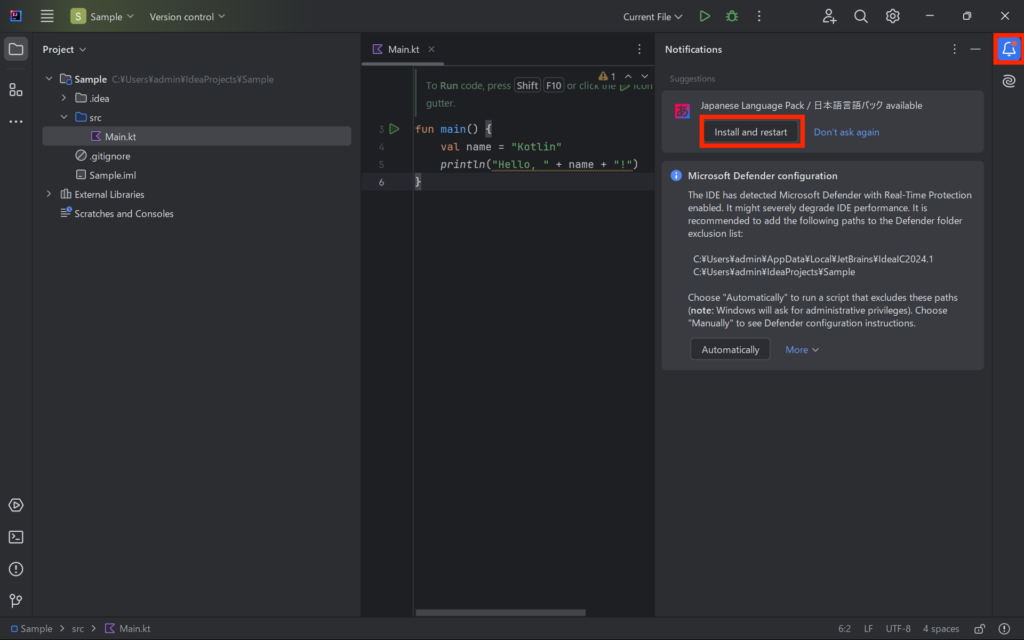Toggle the Project tool window folder icon
Screen dimensions: 1024x640
point(16,49)
